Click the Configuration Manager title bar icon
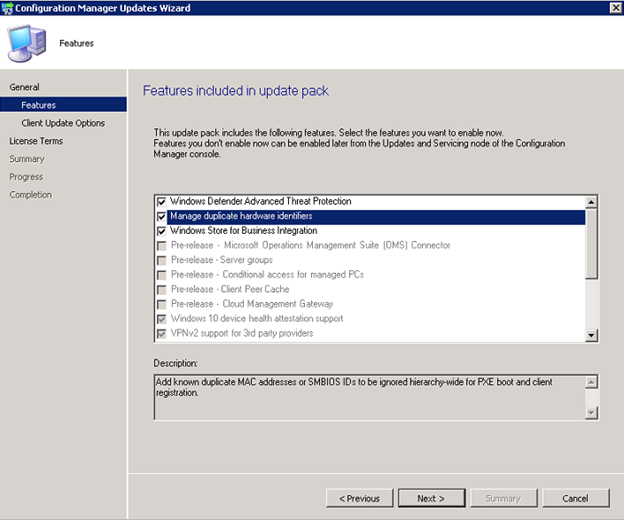Screen dimensions: 624x520 7,8
